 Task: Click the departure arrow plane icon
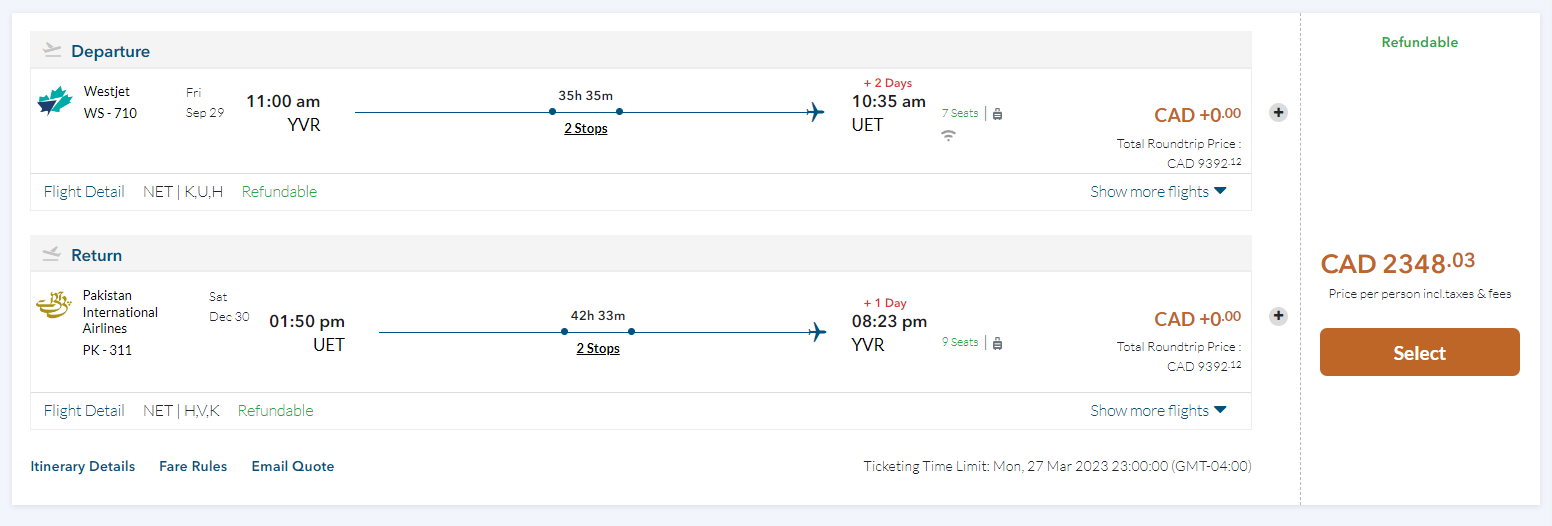816,111
